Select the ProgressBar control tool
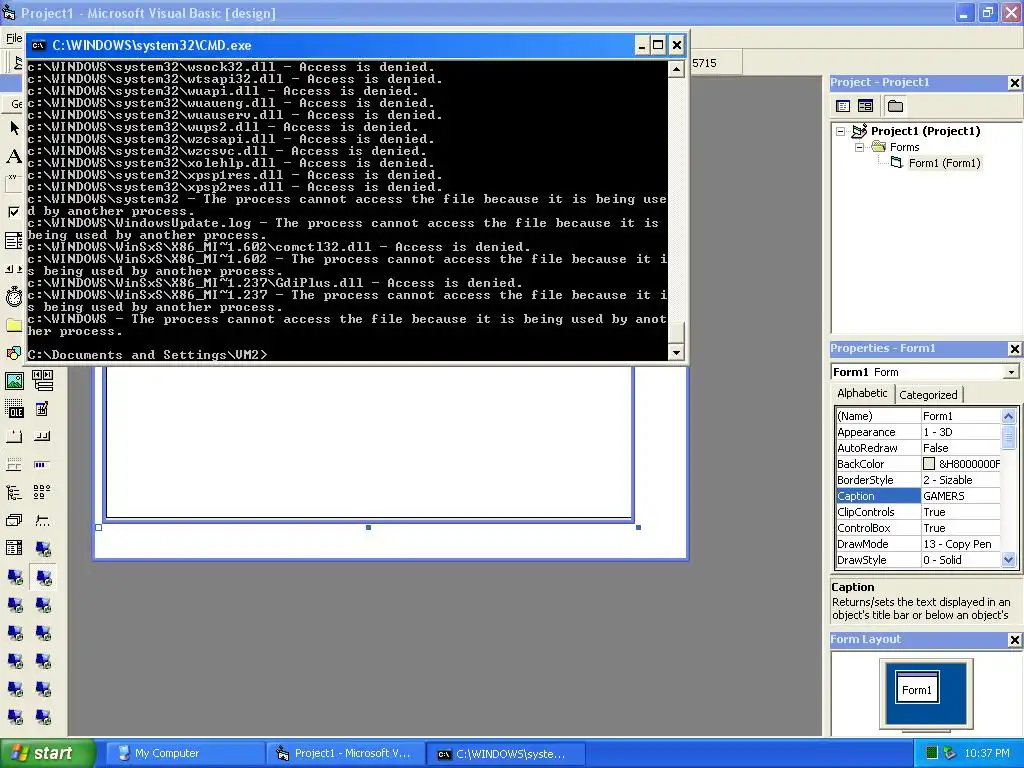Image resolution: width=1024 pixels, height=768 pixels. pyautogui.click(x=42, y=465)
